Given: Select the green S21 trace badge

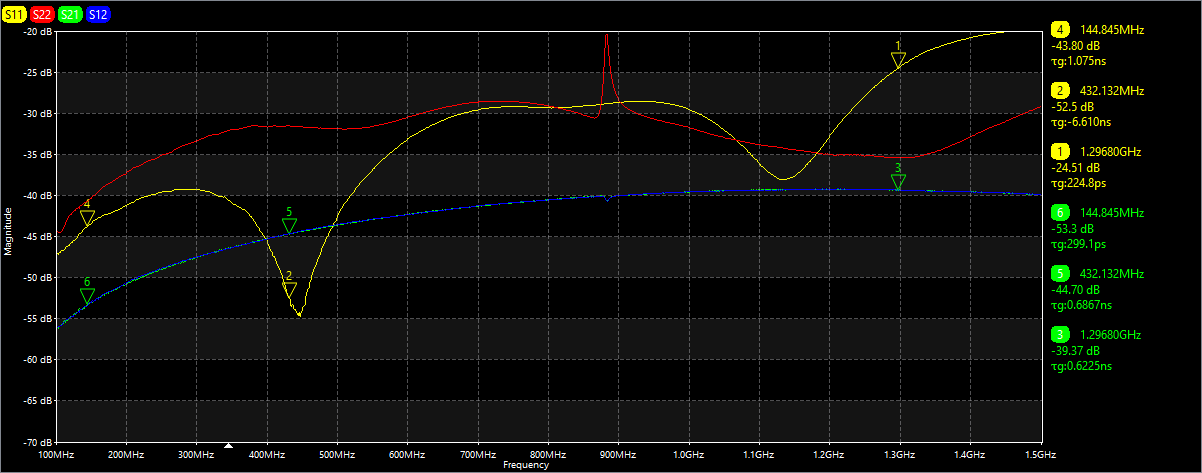Looking at the screenshot, I should [70, 15].
